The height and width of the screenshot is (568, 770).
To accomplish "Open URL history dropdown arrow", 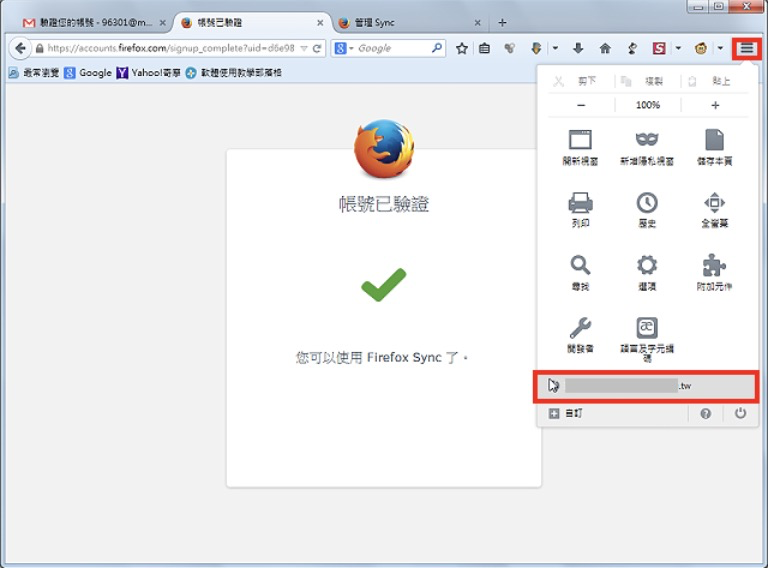I will [304, 48].
